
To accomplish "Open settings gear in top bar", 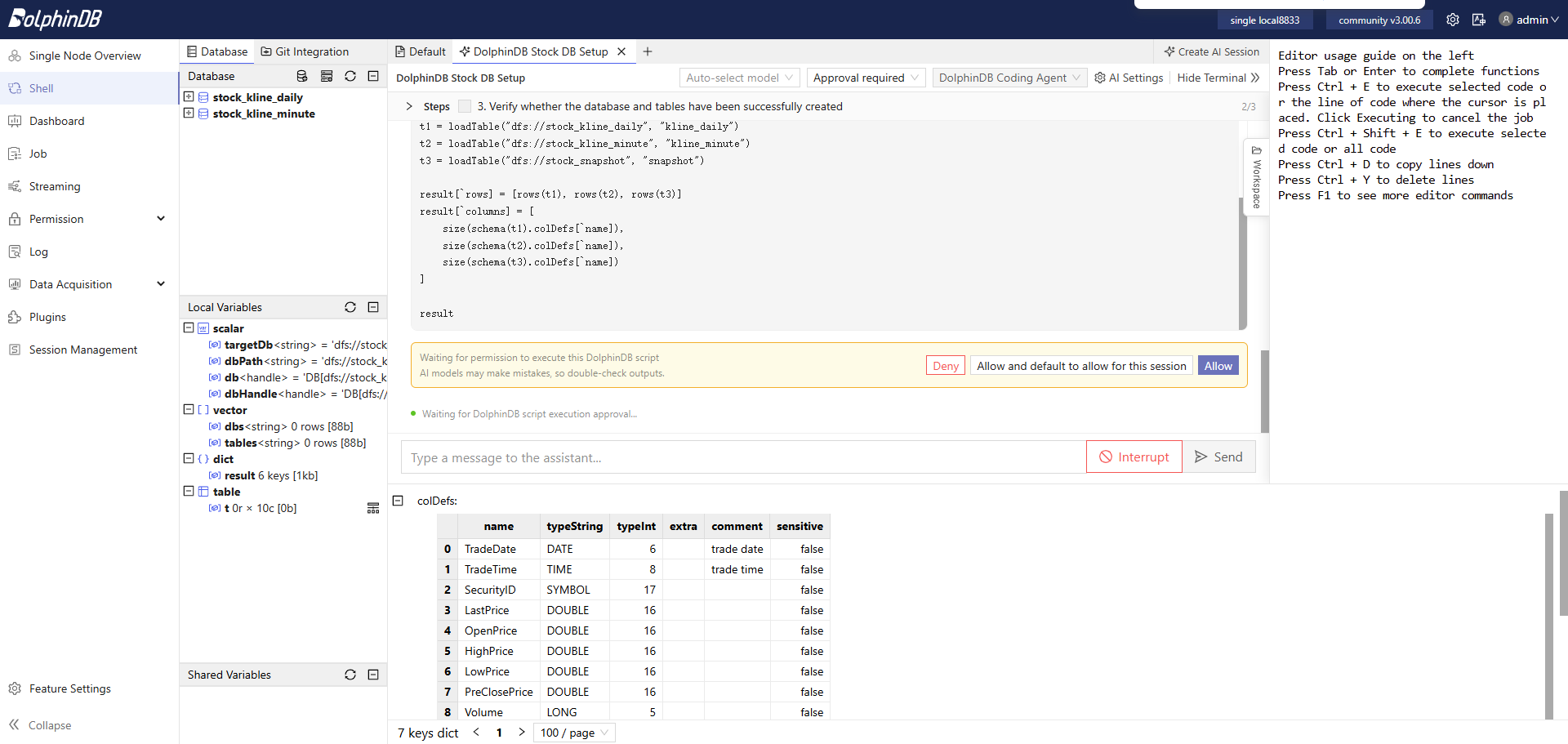I will click(x=1453, y=20).
